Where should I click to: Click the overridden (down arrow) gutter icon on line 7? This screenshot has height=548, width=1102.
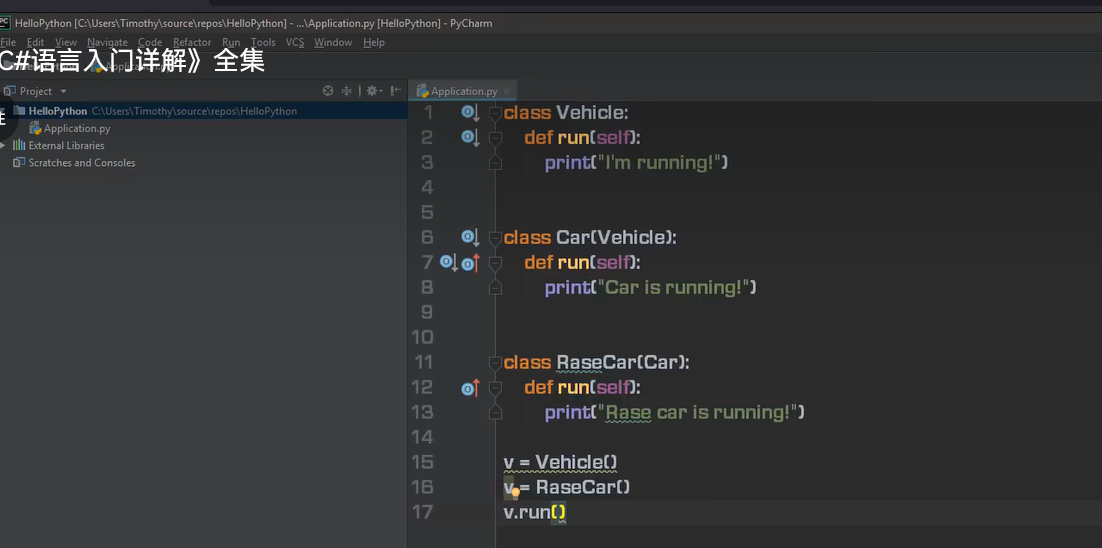[x=448, y=263]
